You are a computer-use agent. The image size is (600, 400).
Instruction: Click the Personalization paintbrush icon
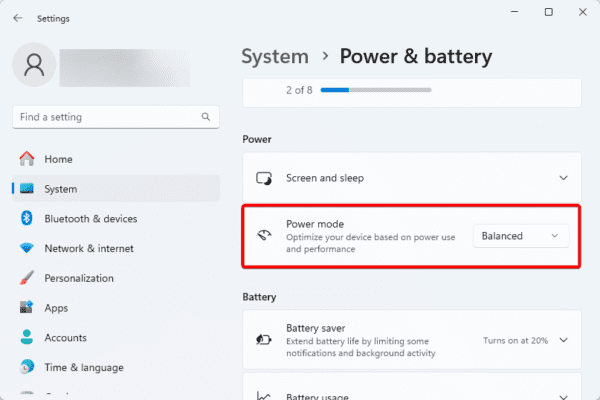pos(26,279)
